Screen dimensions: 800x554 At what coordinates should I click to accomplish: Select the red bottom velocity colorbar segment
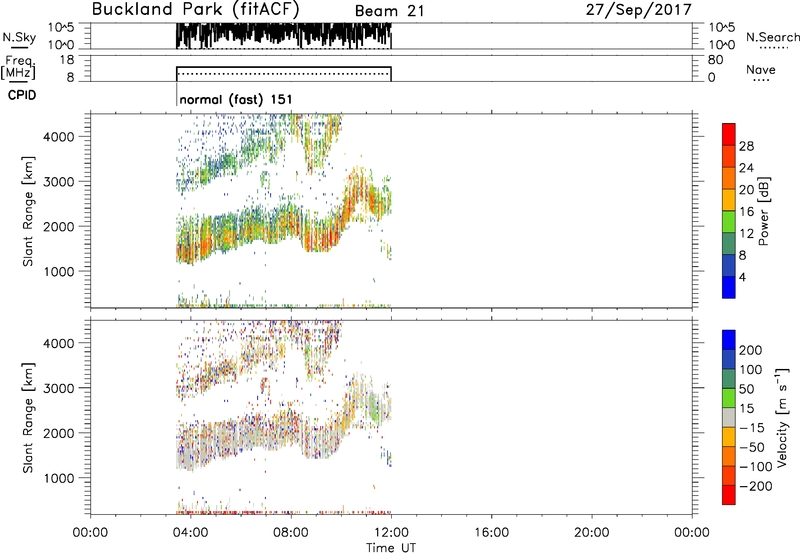[729, 495]
